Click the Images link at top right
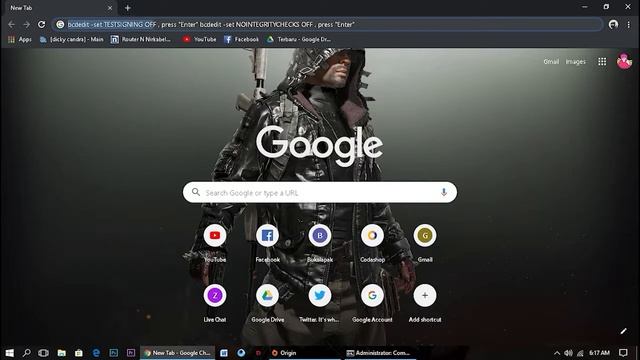 tap(576, 62)
